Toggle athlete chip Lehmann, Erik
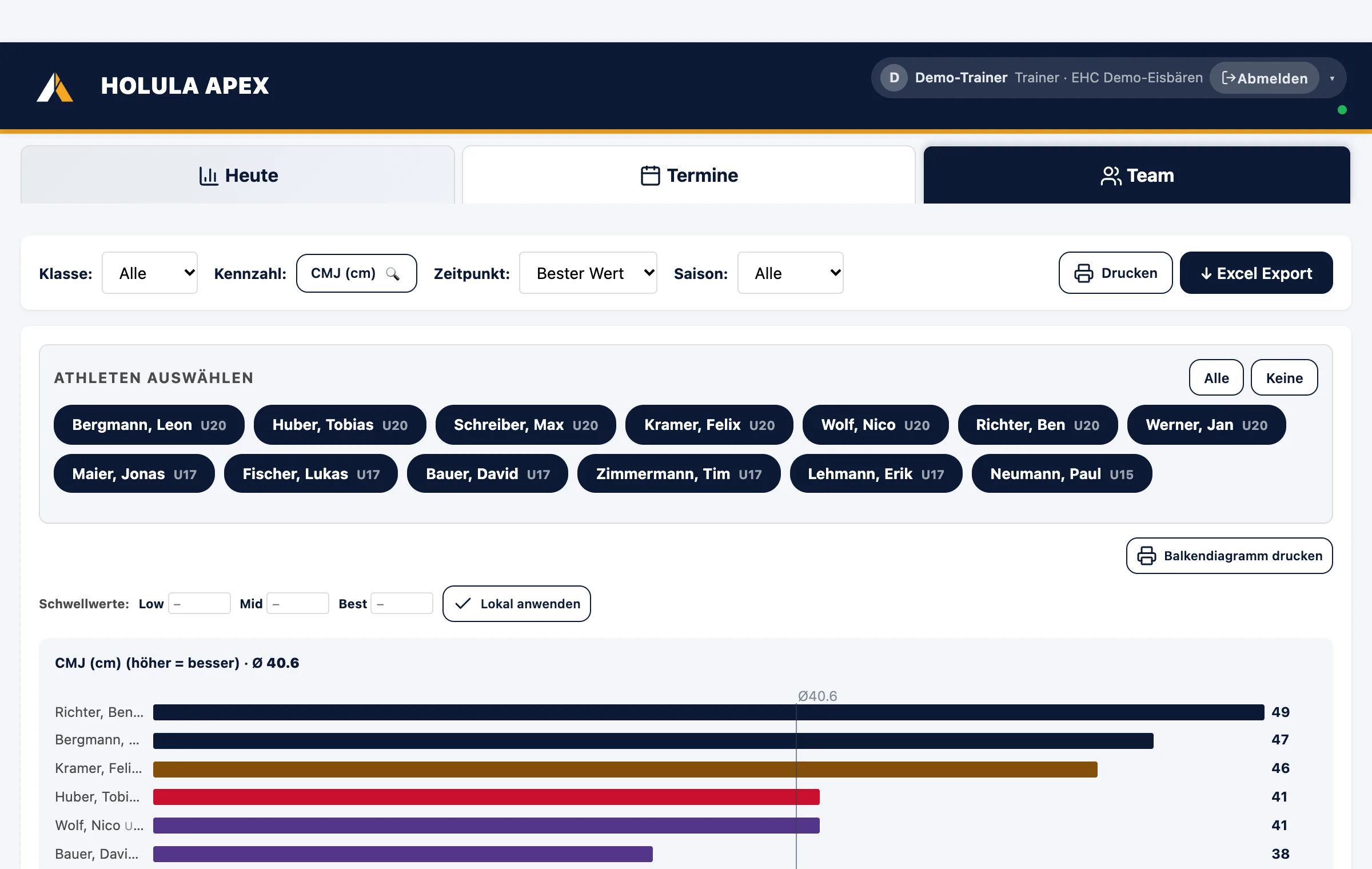This screenshot has width=1372, height=869. [x=876, y=473]
